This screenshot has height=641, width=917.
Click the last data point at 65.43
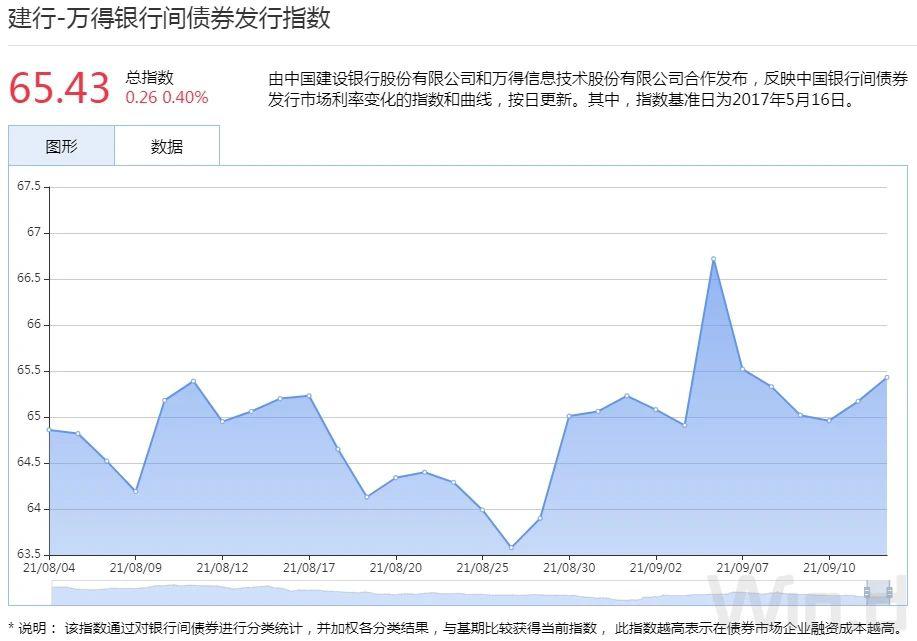pos(887,377)
